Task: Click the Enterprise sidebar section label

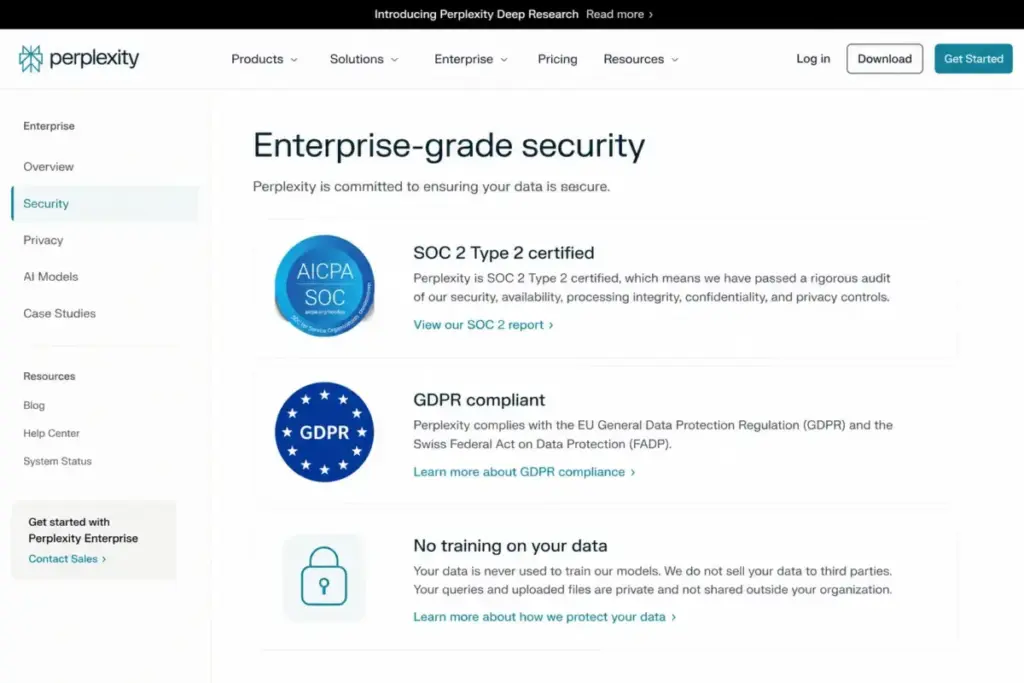Action: coord(49,126)
